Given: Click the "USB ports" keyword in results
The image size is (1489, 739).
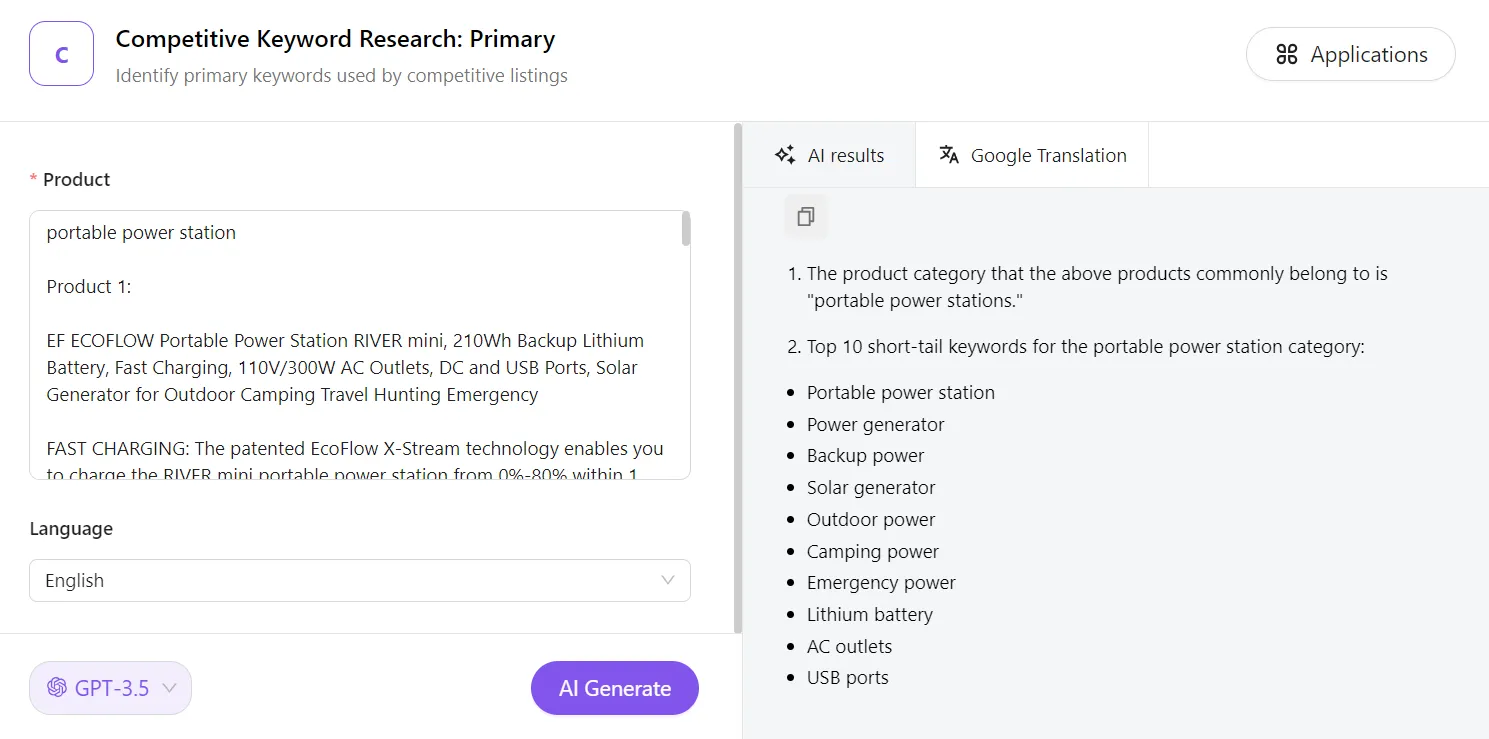Looking at the screenshot, I should pyautogui.click(x=848, y=678).
